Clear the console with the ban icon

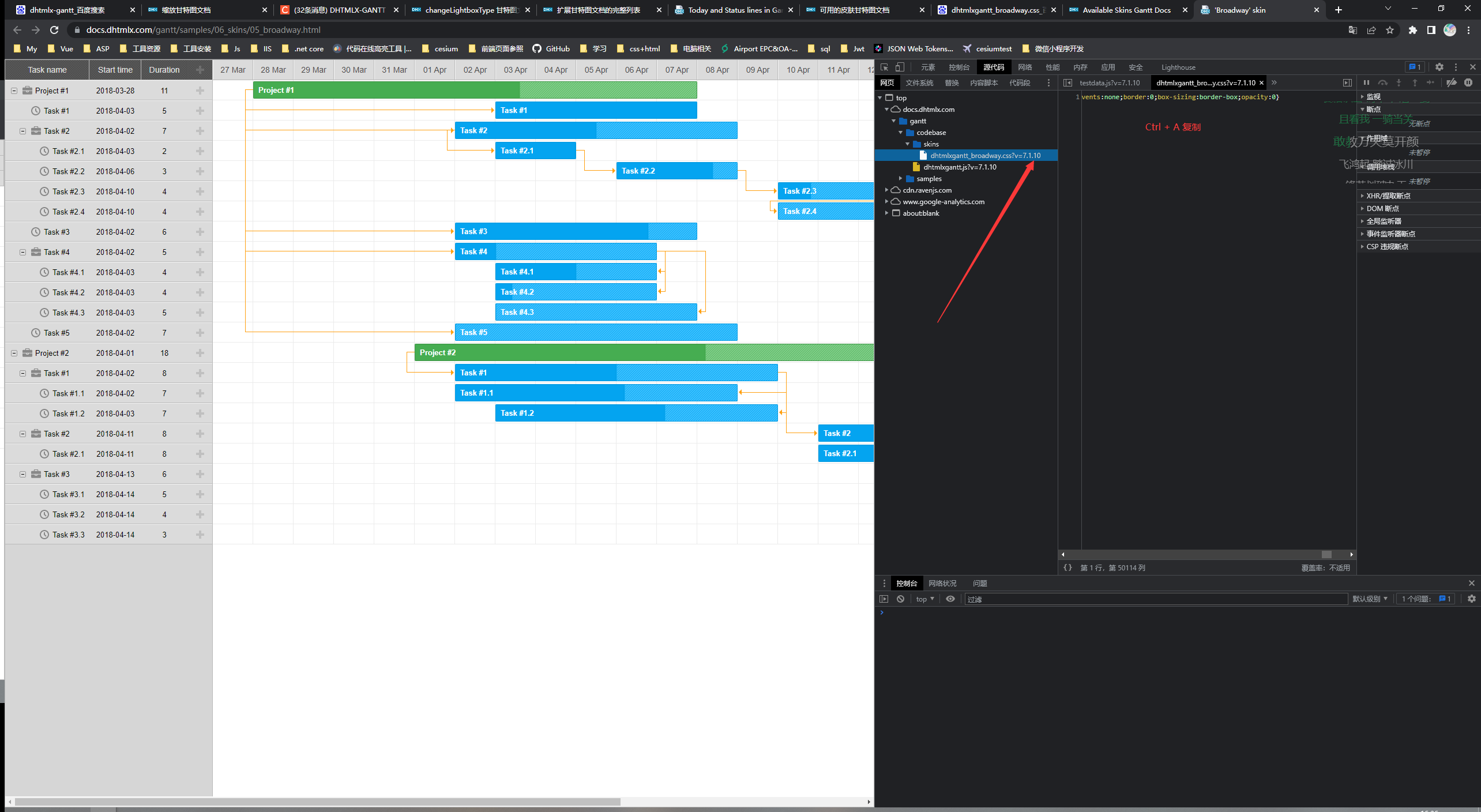[900, 599]
